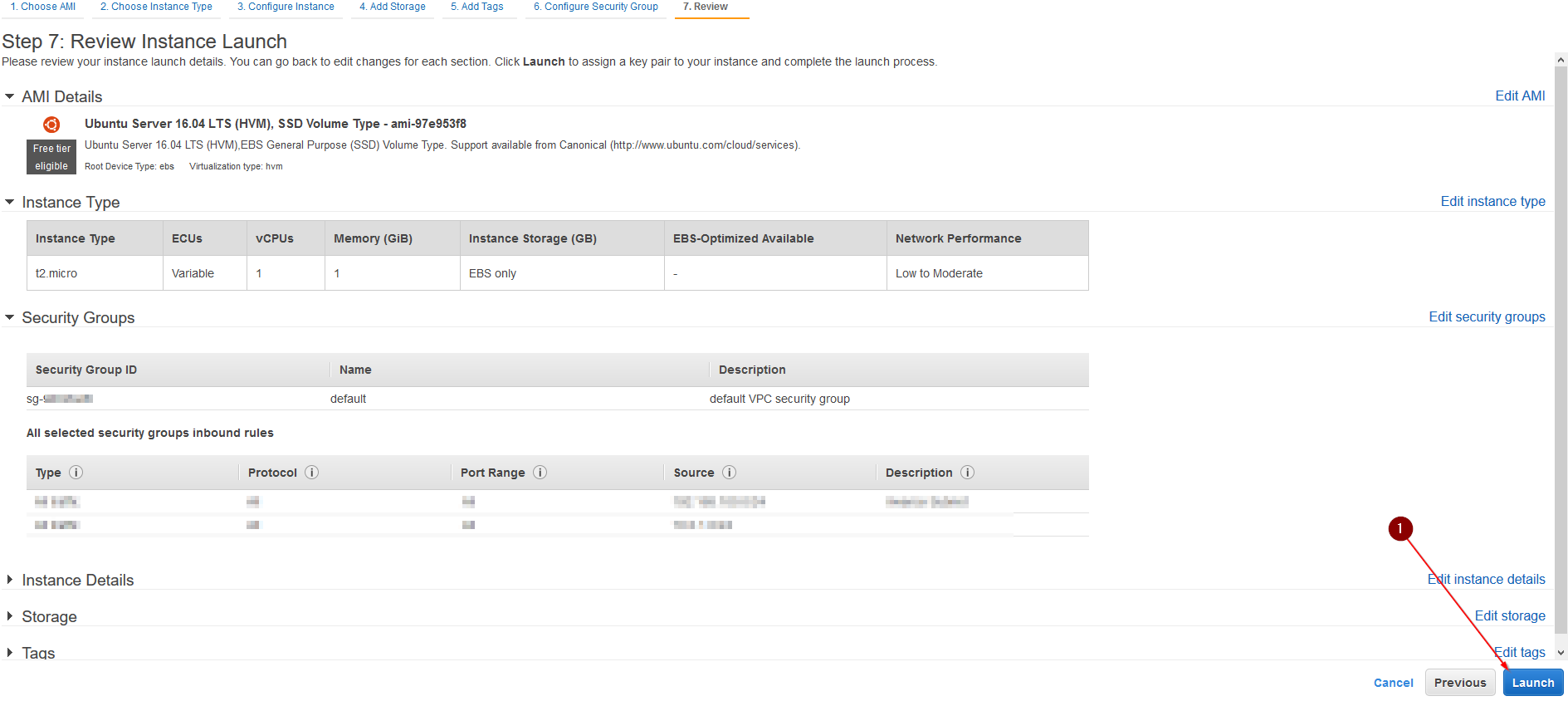Collapse the AMI Details section
Image resolution: width=1568 pixels, height=701 pixels.
(10, 97)
